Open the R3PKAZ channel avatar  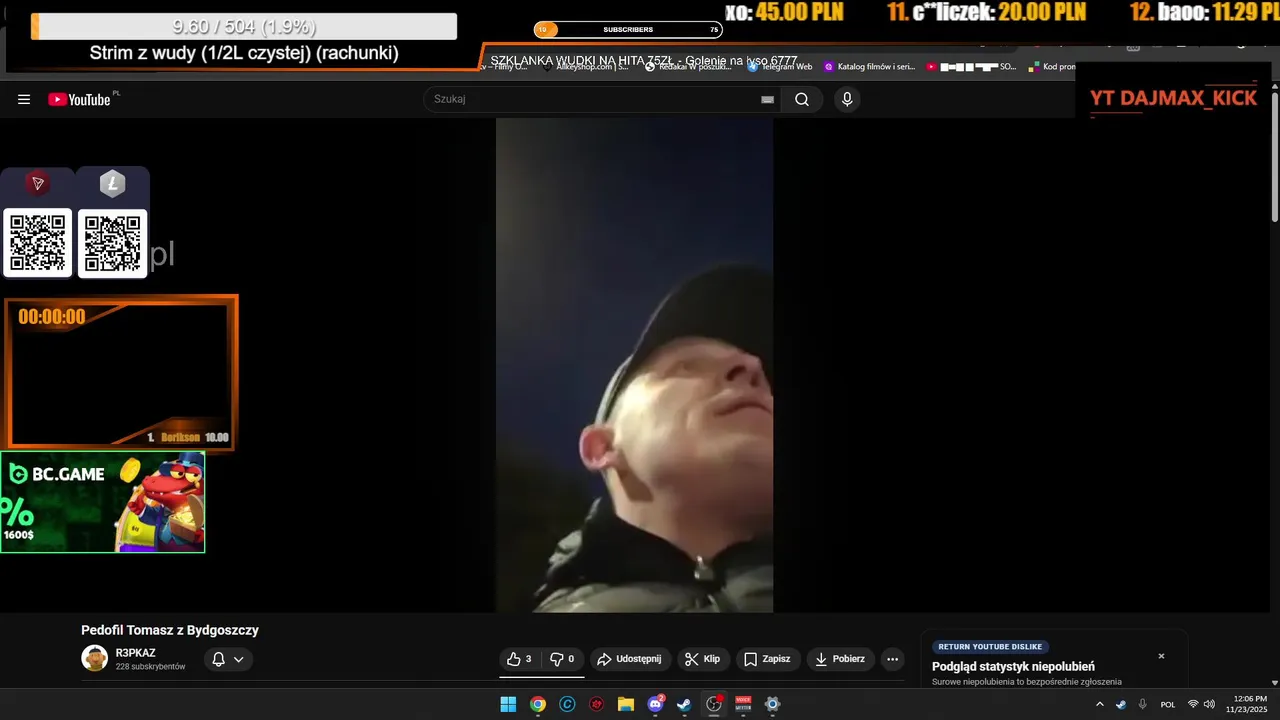pos(94,658)
